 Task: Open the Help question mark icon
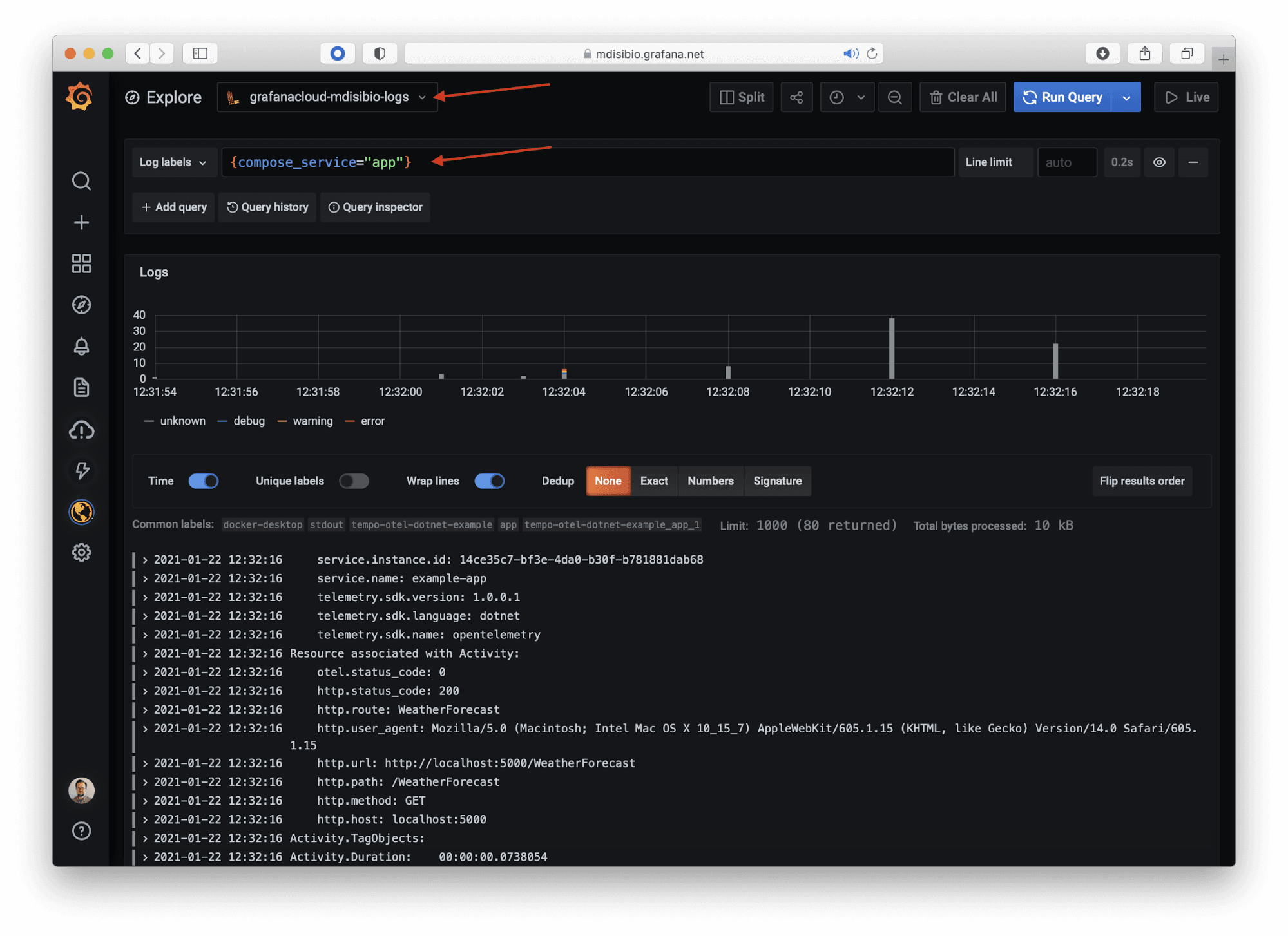coord(81,831)
